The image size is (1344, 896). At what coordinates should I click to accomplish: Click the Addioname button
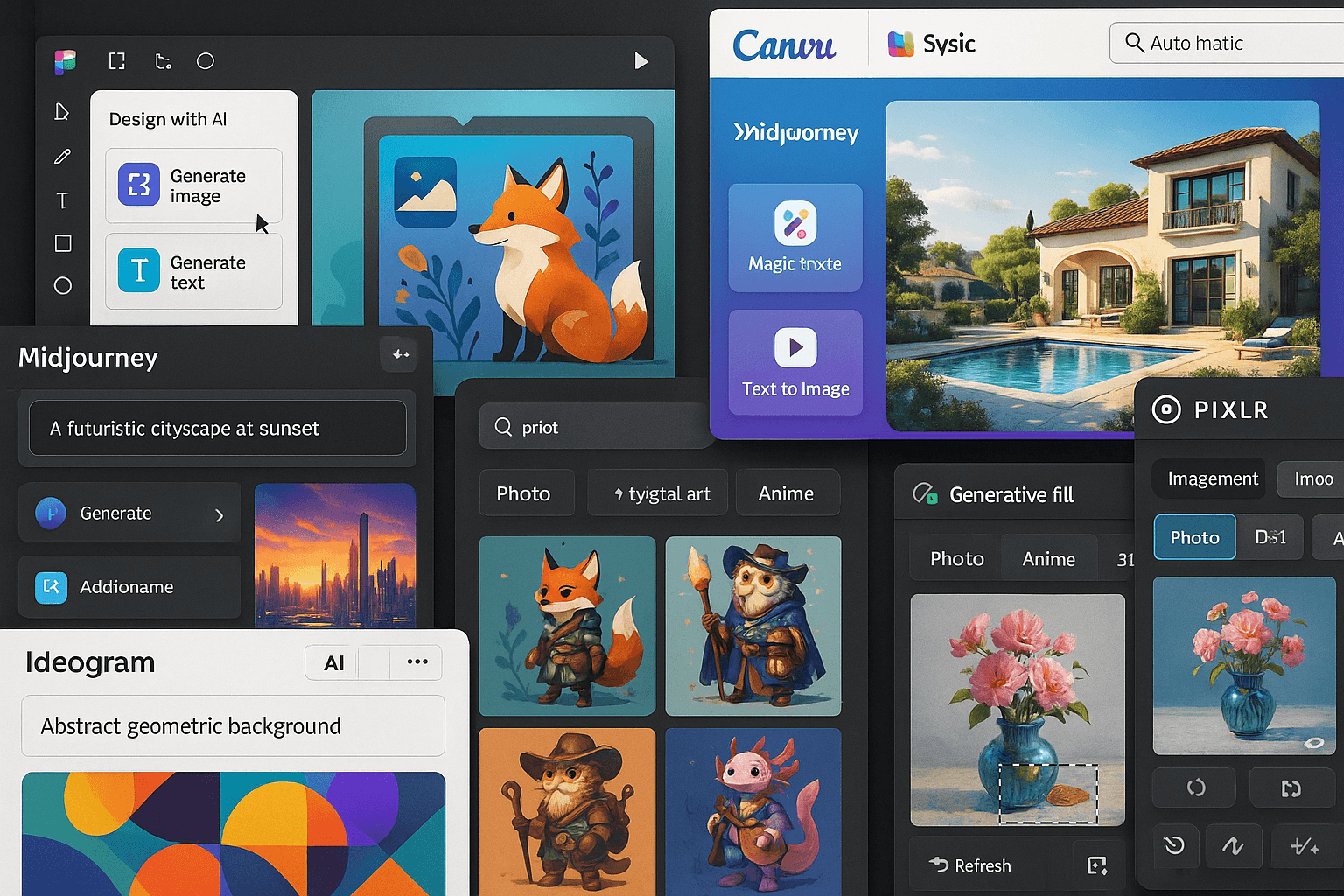click(x=129, y=586)
